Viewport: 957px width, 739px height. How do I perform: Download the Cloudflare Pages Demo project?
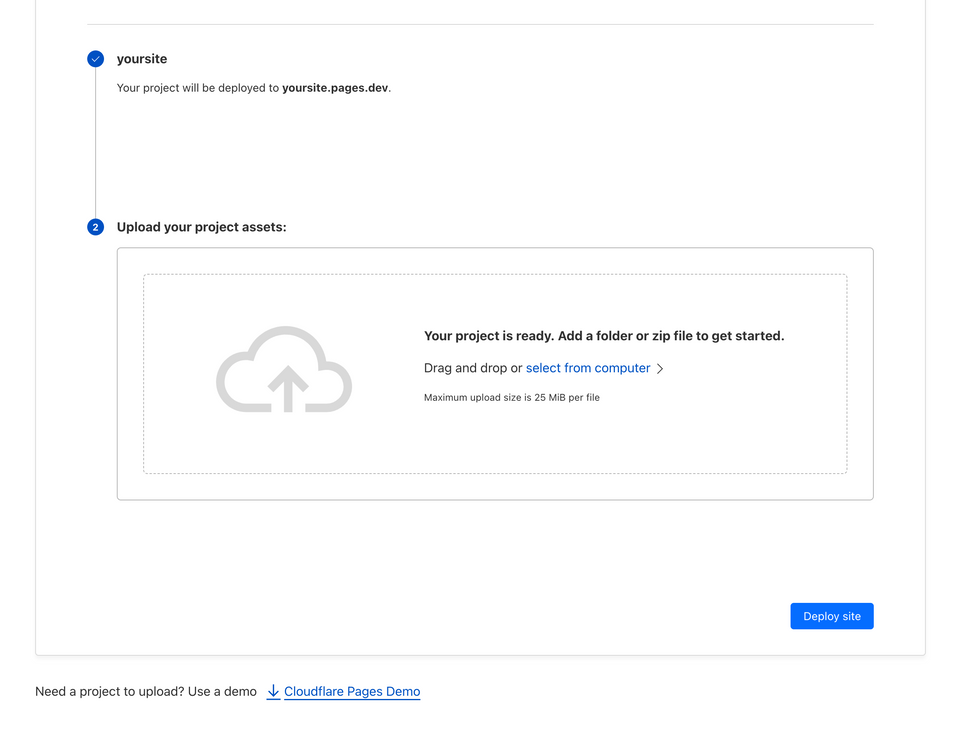click(x=352, y=691)
